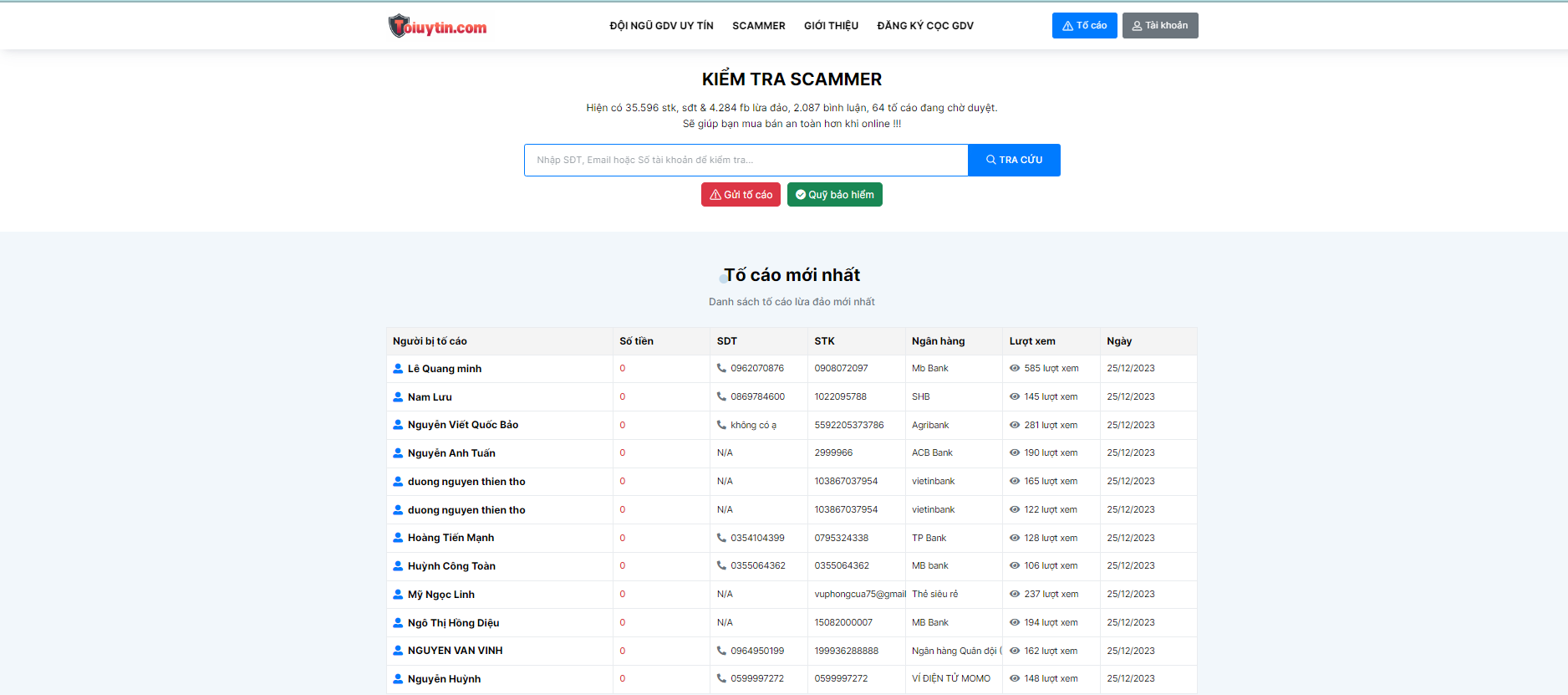
Task: Click user icon beside NGUYEN VAN VINH
Action: tap(398, 651)
